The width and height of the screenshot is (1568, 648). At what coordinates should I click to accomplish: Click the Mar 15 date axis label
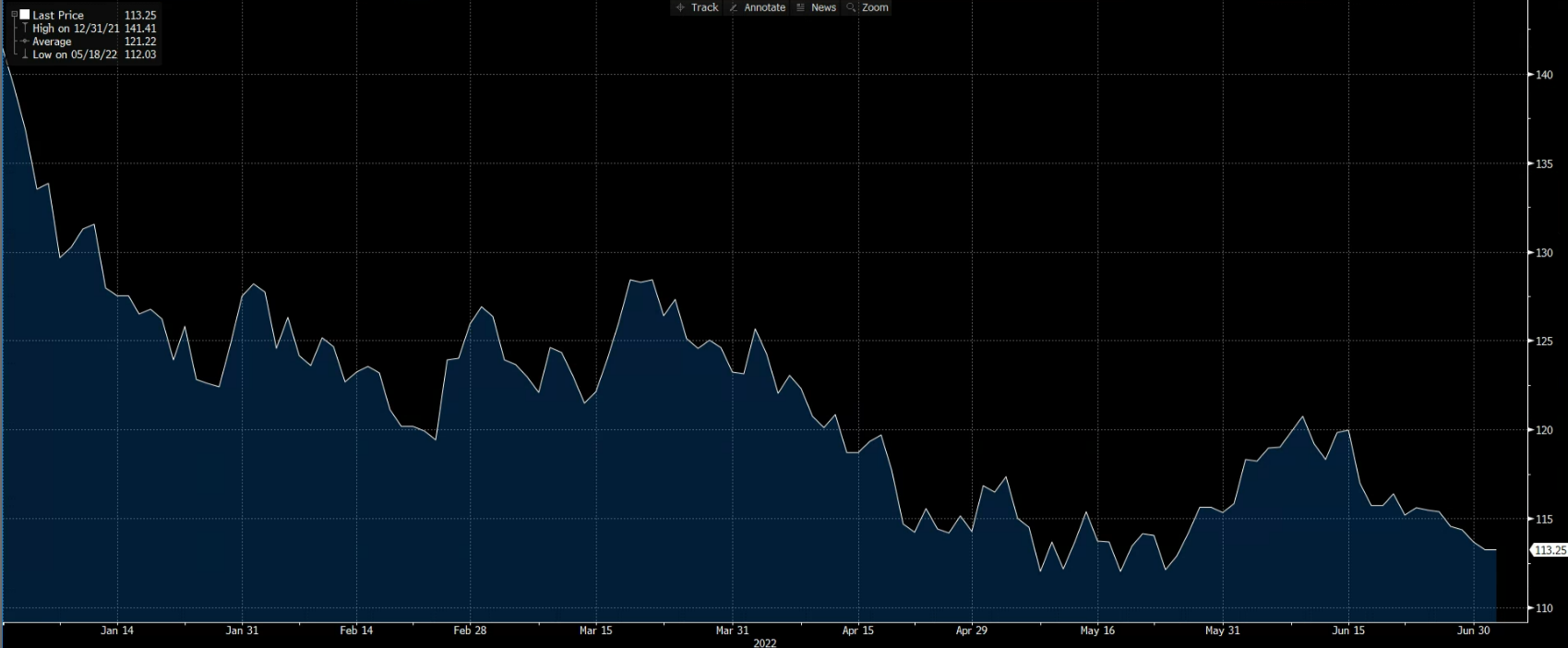595,630
